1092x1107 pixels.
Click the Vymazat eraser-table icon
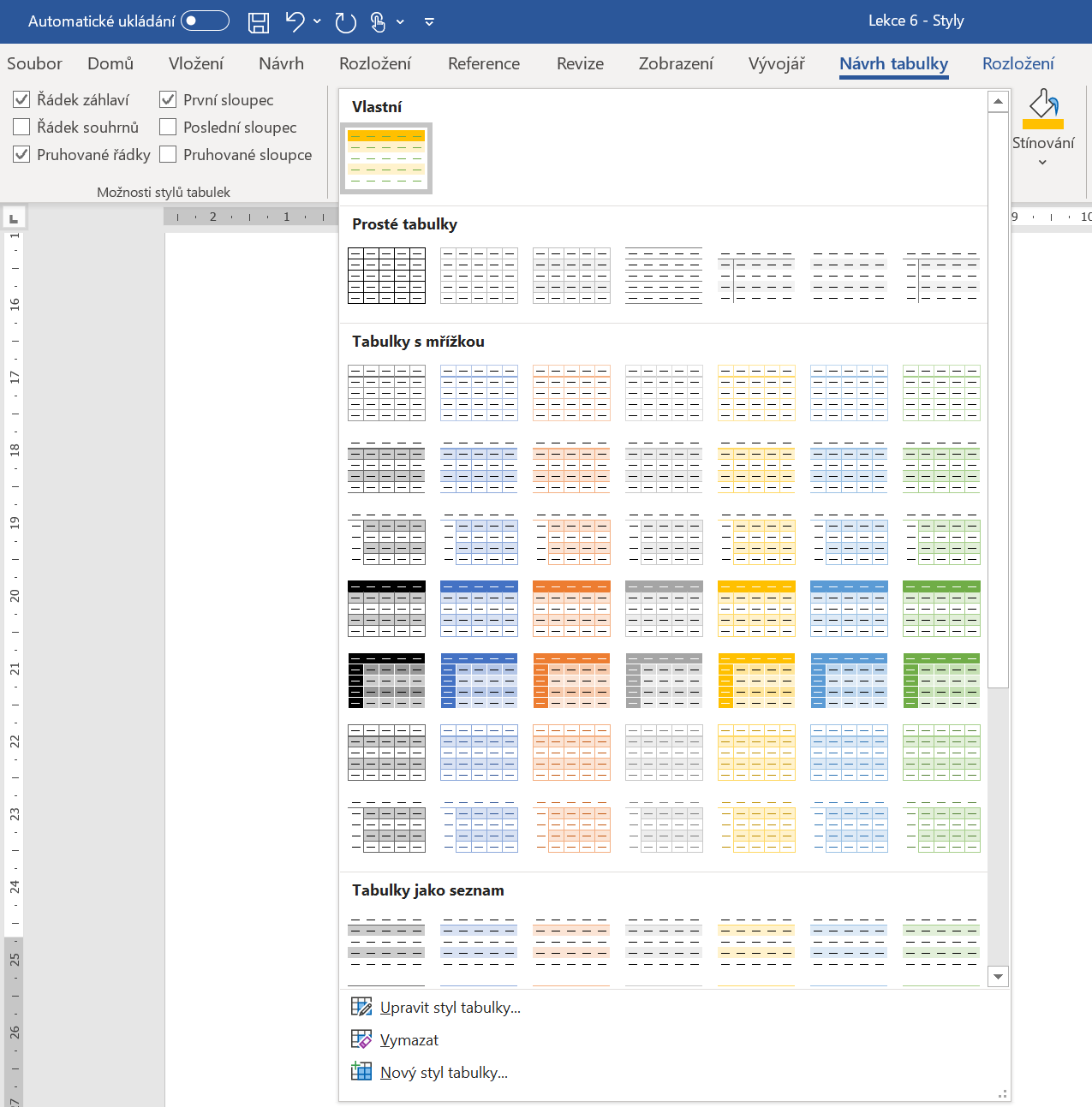[361, 1039]
